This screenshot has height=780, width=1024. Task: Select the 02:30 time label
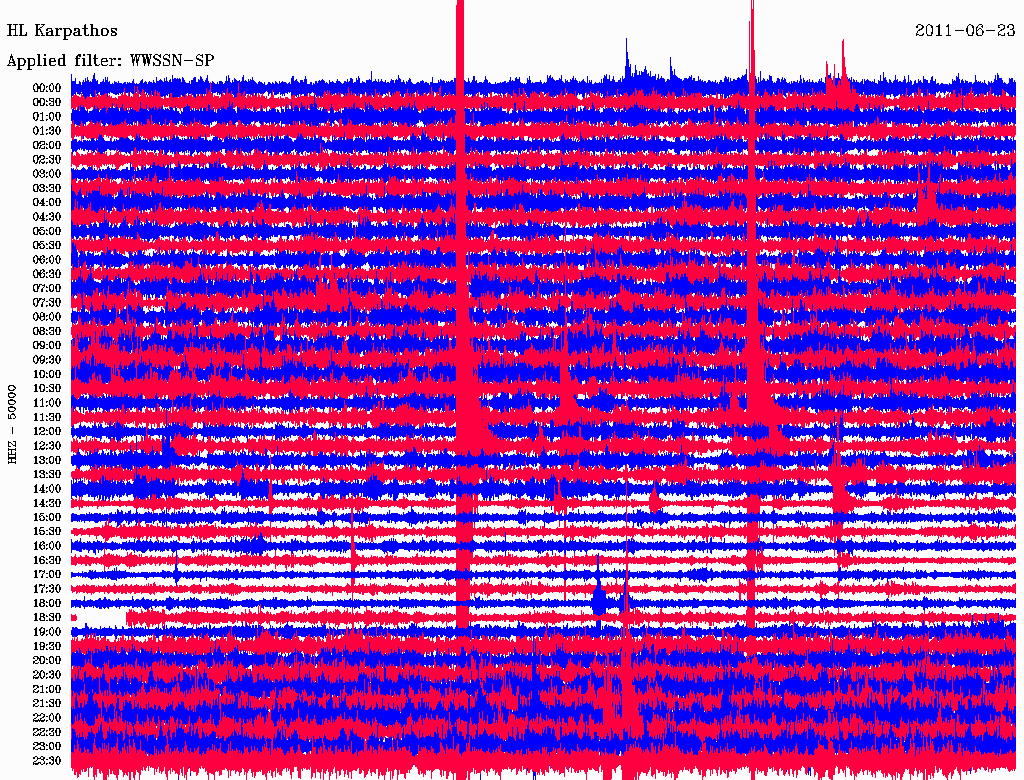[x=47, y=159]
